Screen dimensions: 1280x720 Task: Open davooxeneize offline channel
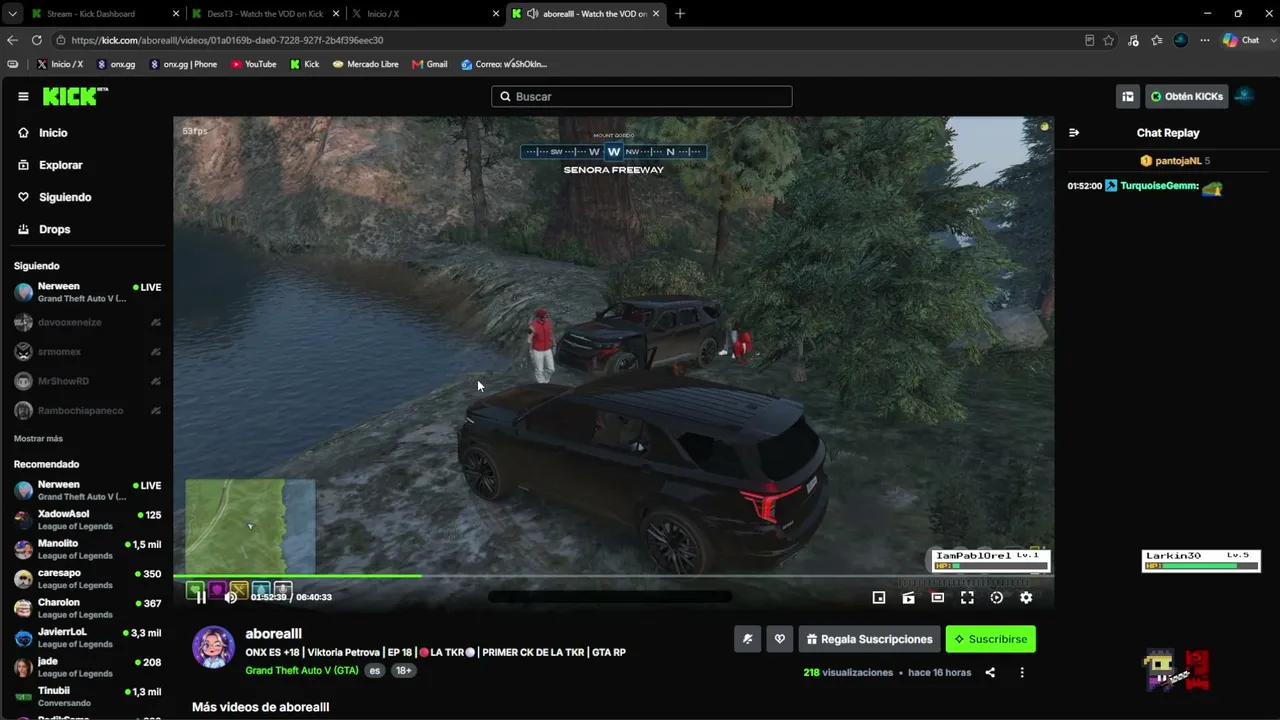tap(87, 322)
